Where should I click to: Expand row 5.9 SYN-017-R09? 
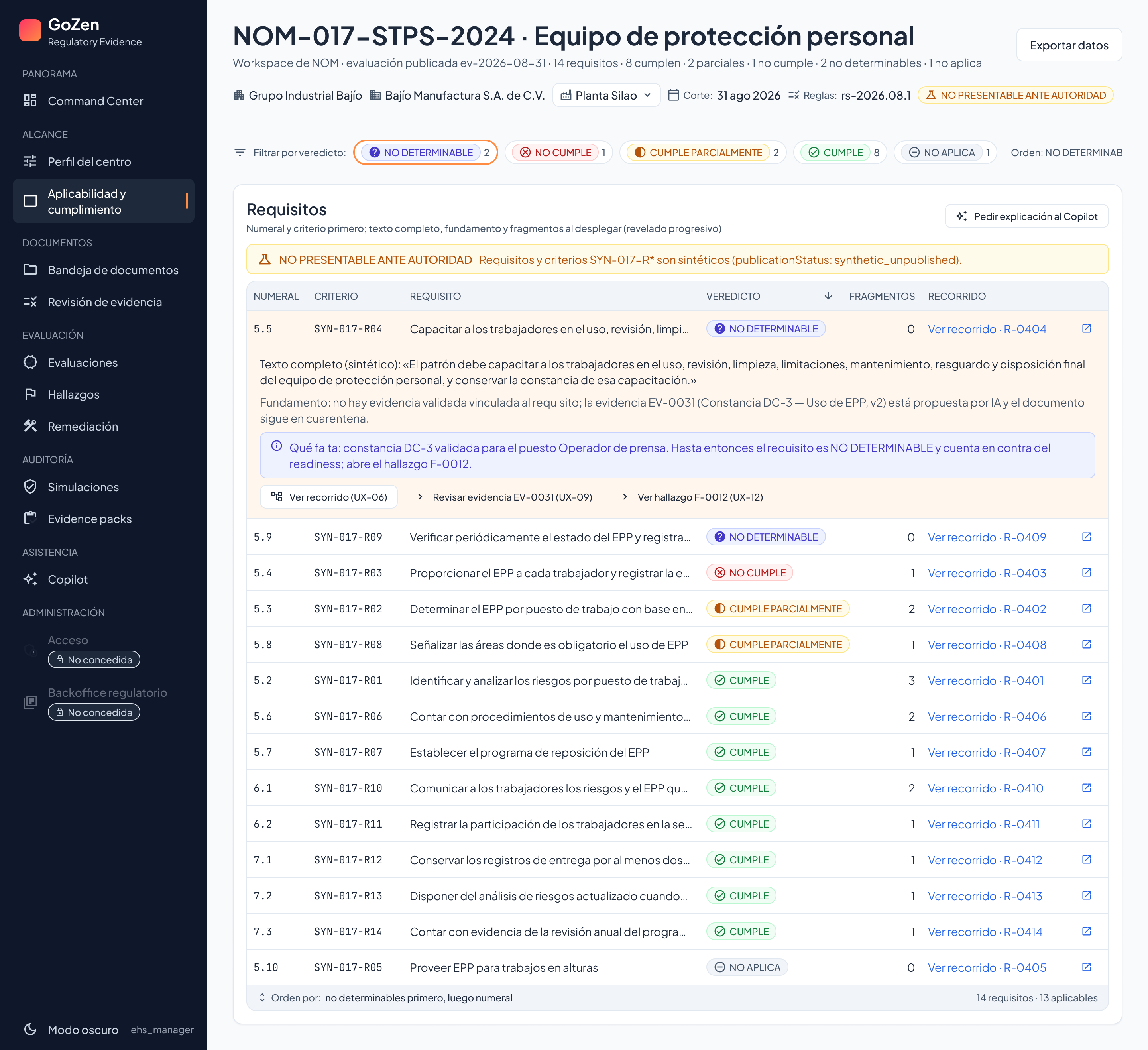[x=677, y=537]
